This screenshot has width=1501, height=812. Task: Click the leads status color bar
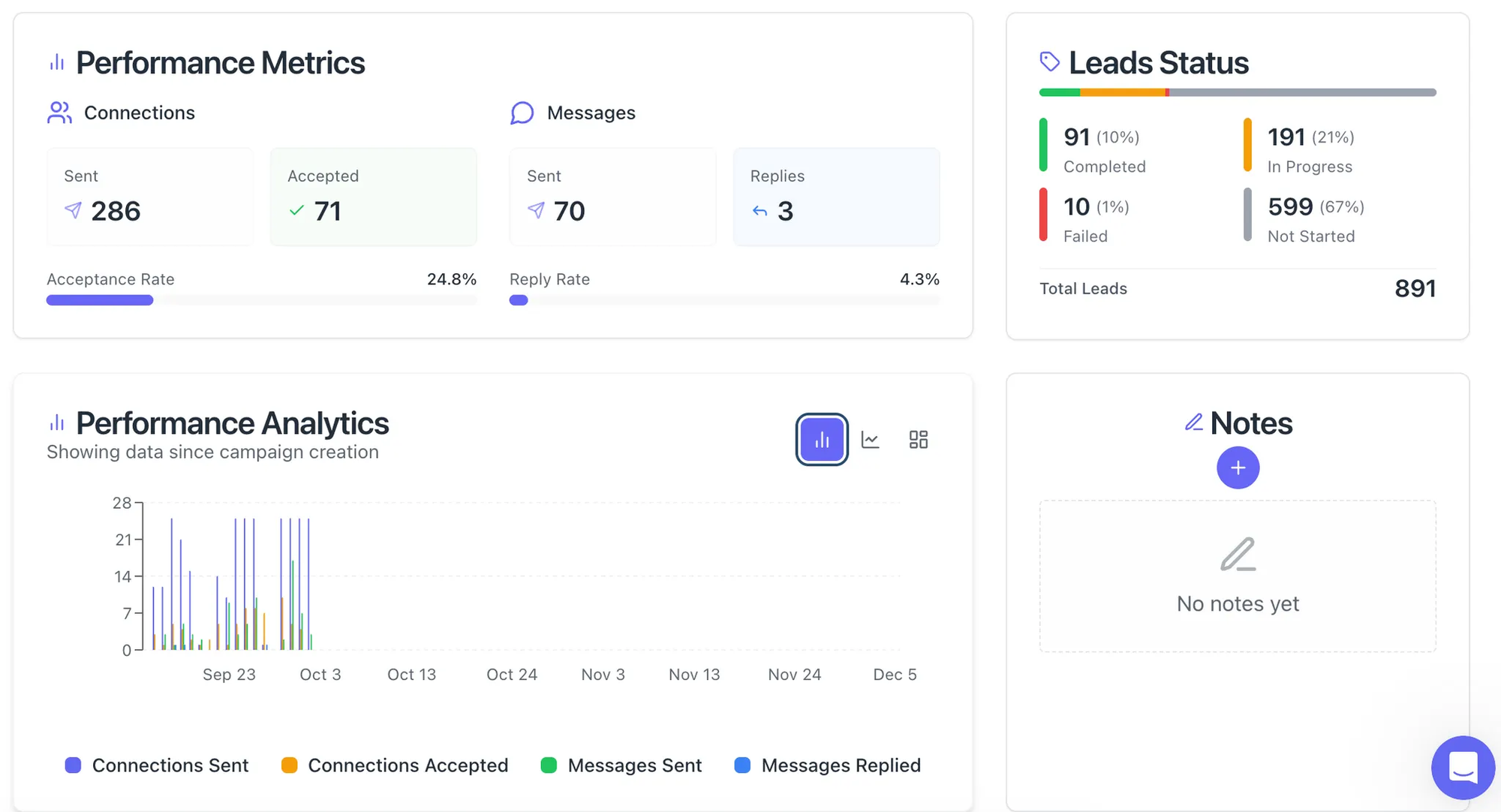1237,92
